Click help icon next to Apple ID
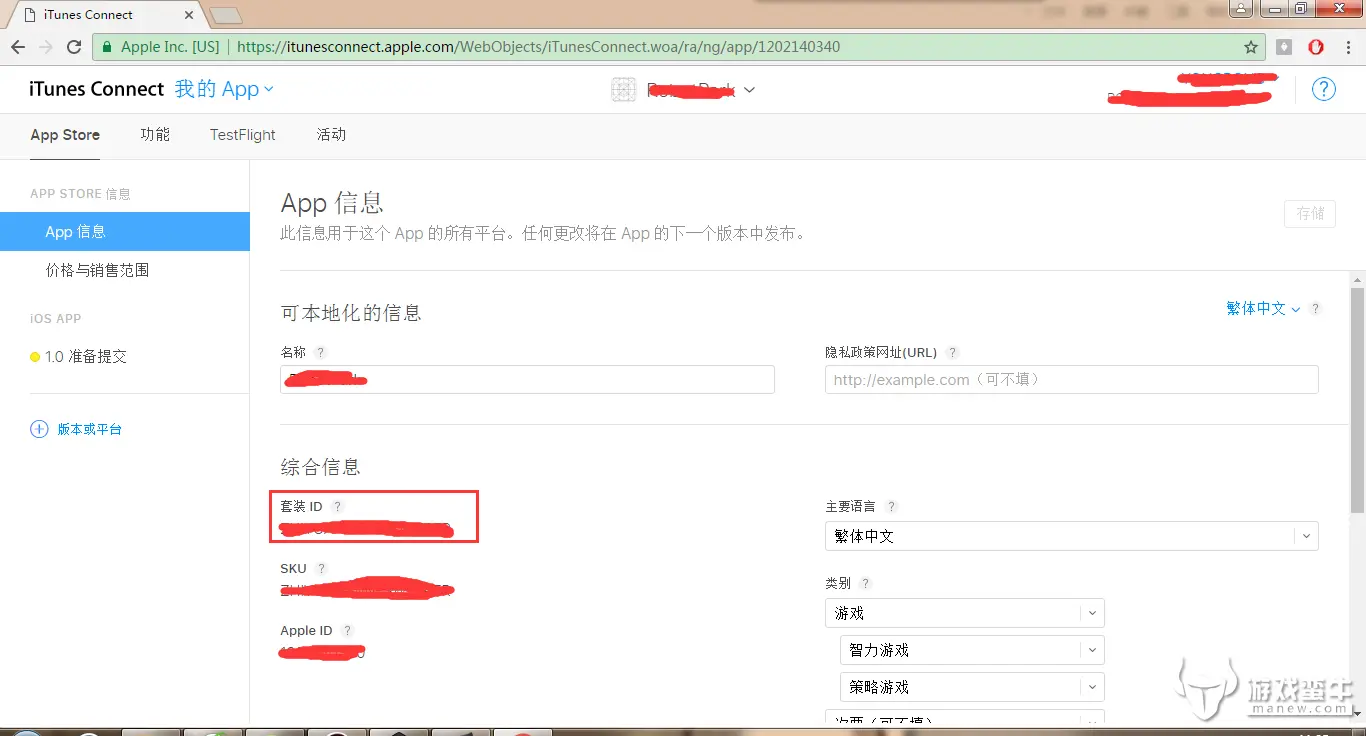This screenshot has width=1366, height=736. [347, 631]
